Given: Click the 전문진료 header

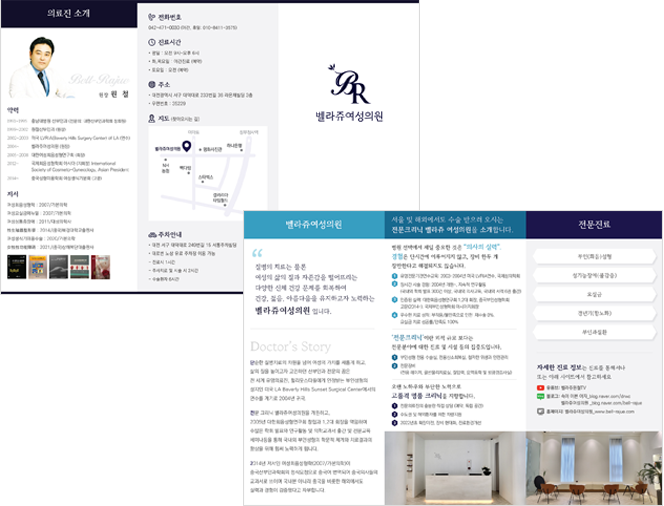Looking at the screenshot, I should pos(594,224).
